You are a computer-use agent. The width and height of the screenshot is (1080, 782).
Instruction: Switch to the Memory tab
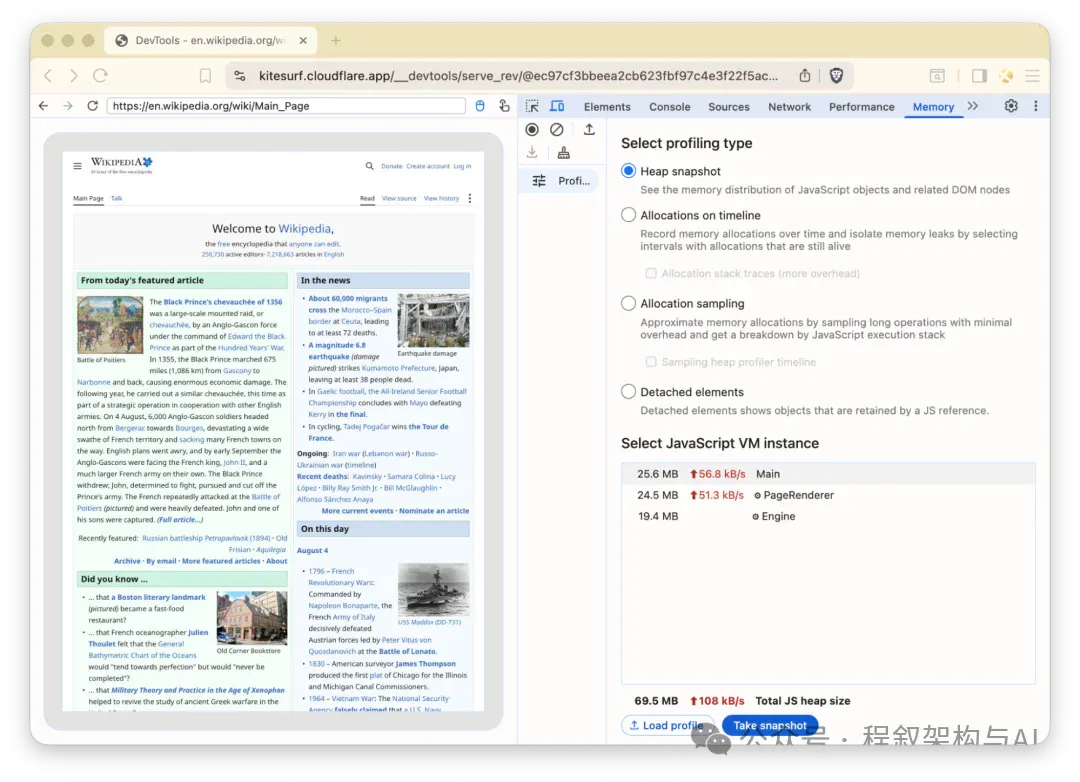(x=933, y=107)
